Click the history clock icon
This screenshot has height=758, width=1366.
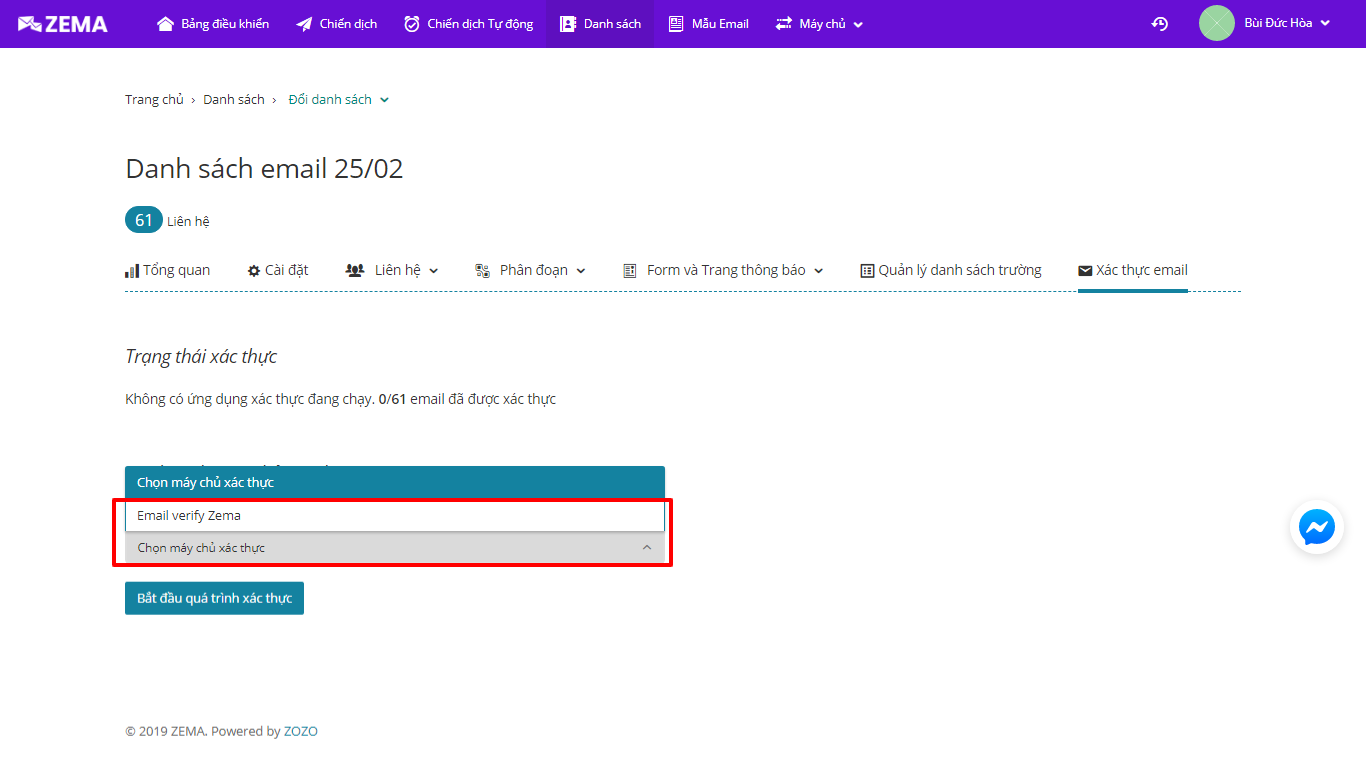(x=1160, y=23)
